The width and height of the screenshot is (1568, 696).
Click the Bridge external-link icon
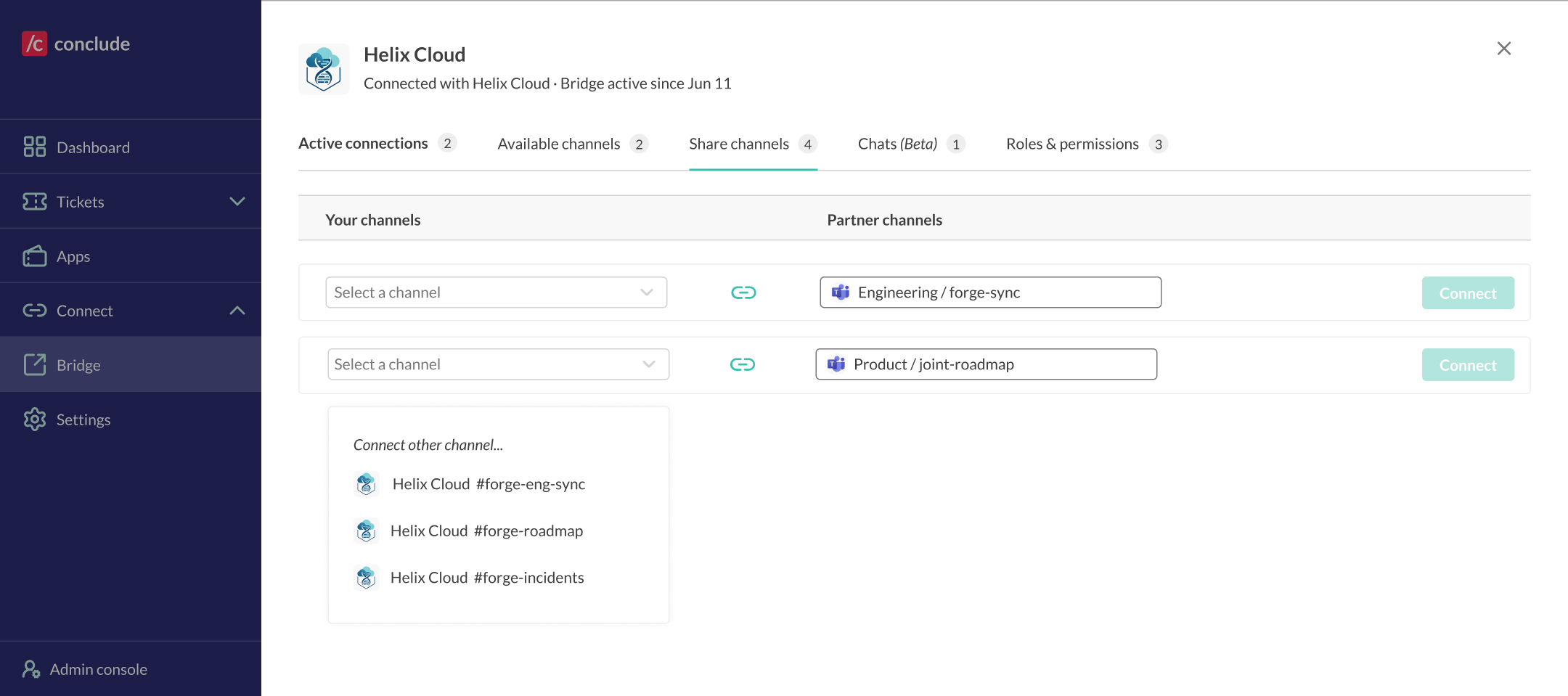[x=35, y=364]
